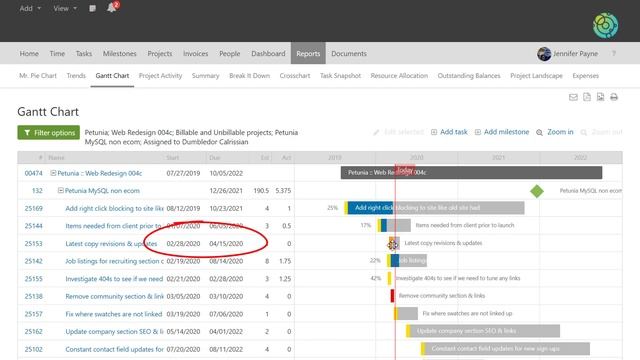Export report as spreadsheet icon

point(600,97)
